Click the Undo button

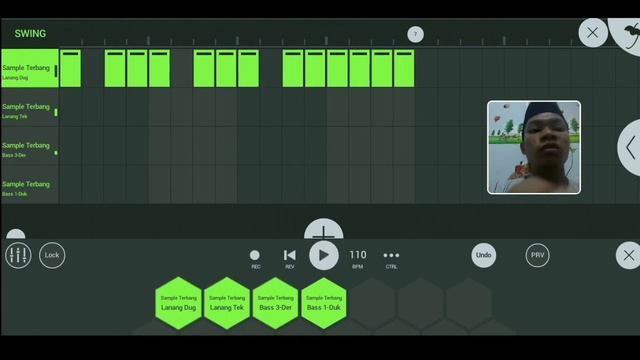(484, 255)
